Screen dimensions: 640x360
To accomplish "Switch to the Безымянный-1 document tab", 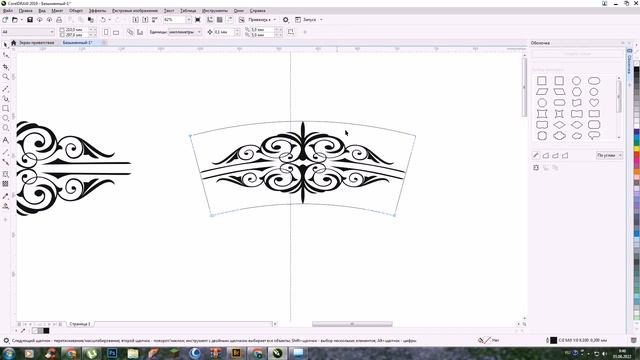I will 78,43.
